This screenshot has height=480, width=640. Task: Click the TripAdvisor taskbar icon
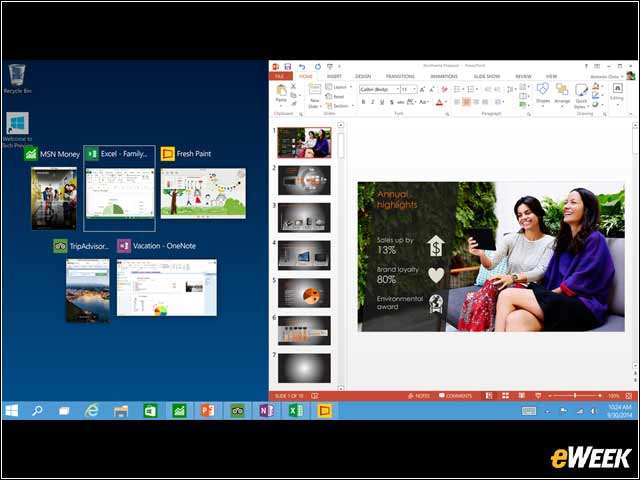(x=237, y=411)
